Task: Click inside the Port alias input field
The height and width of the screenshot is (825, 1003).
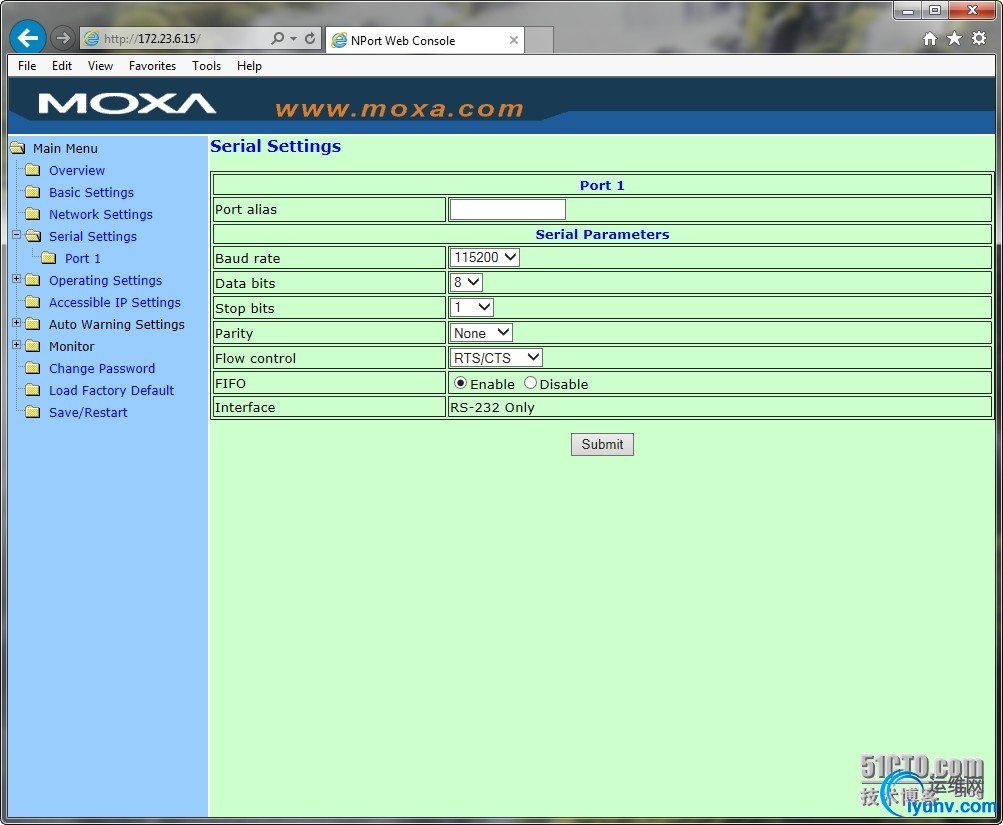Action: pos(506,209)
